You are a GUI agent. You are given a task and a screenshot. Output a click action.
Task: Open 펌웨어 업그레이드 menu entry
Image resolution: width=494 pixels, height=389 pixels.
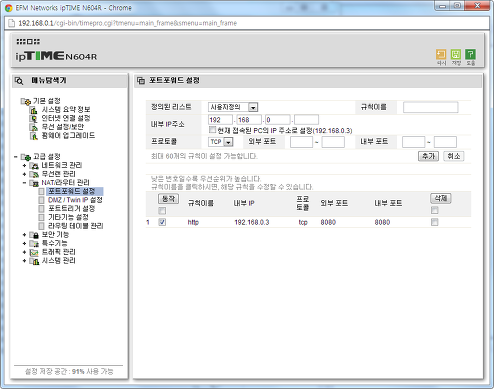(68, 136)
